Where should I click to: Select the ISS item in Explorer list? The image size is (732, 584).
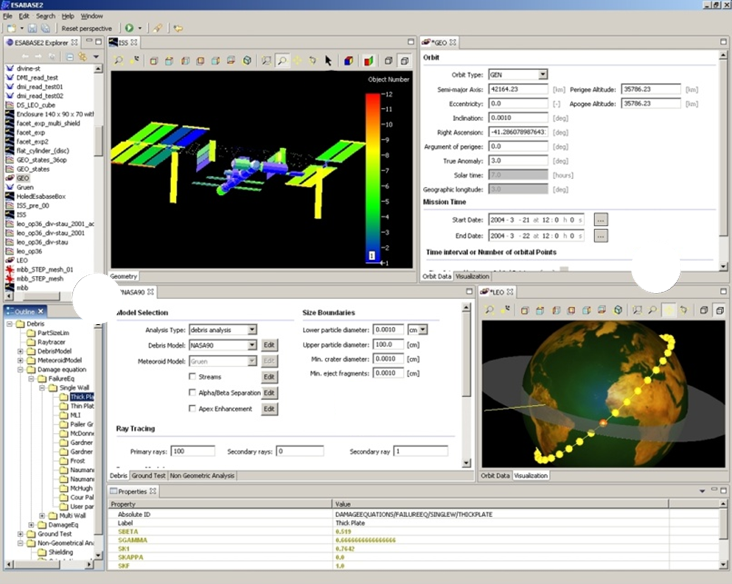click(x=21, y=214)
